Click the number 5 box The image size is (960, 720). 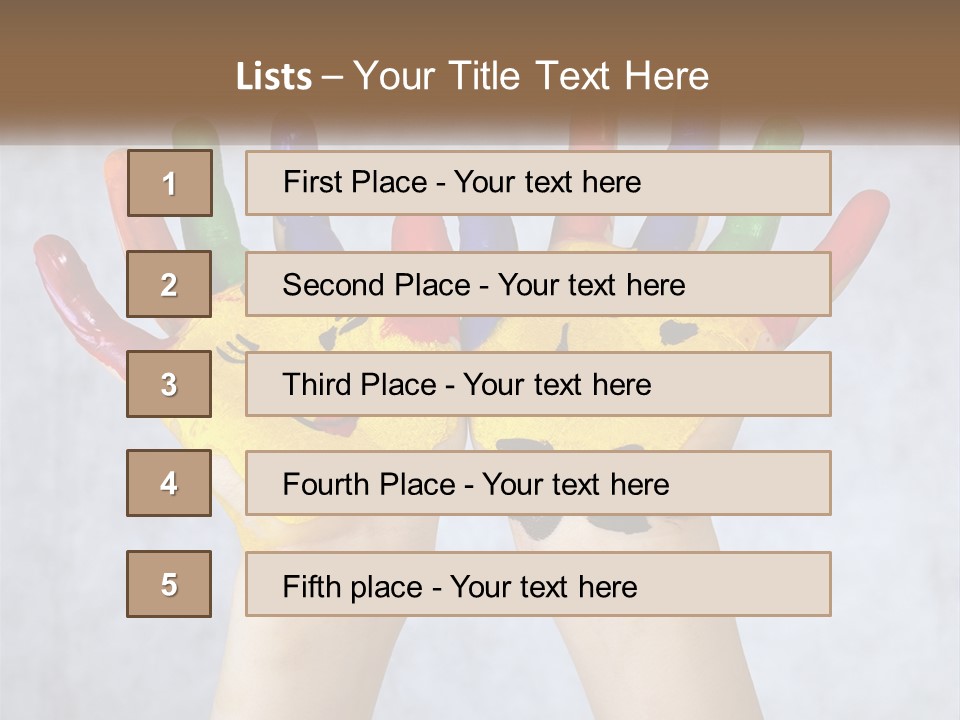pyautogui.click(x=169, y=584)
